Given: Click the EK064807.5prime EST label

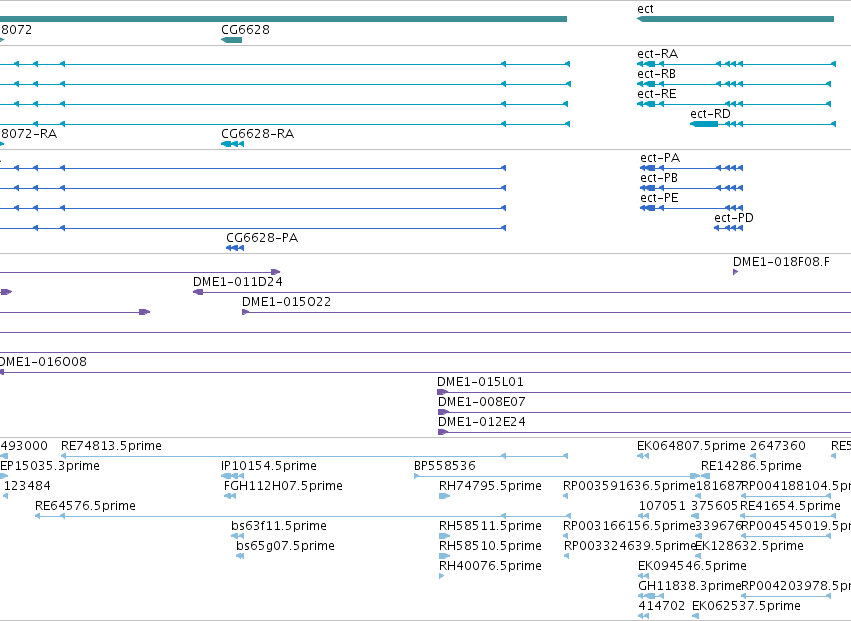Looking at the screenshot, I should 691,446.
